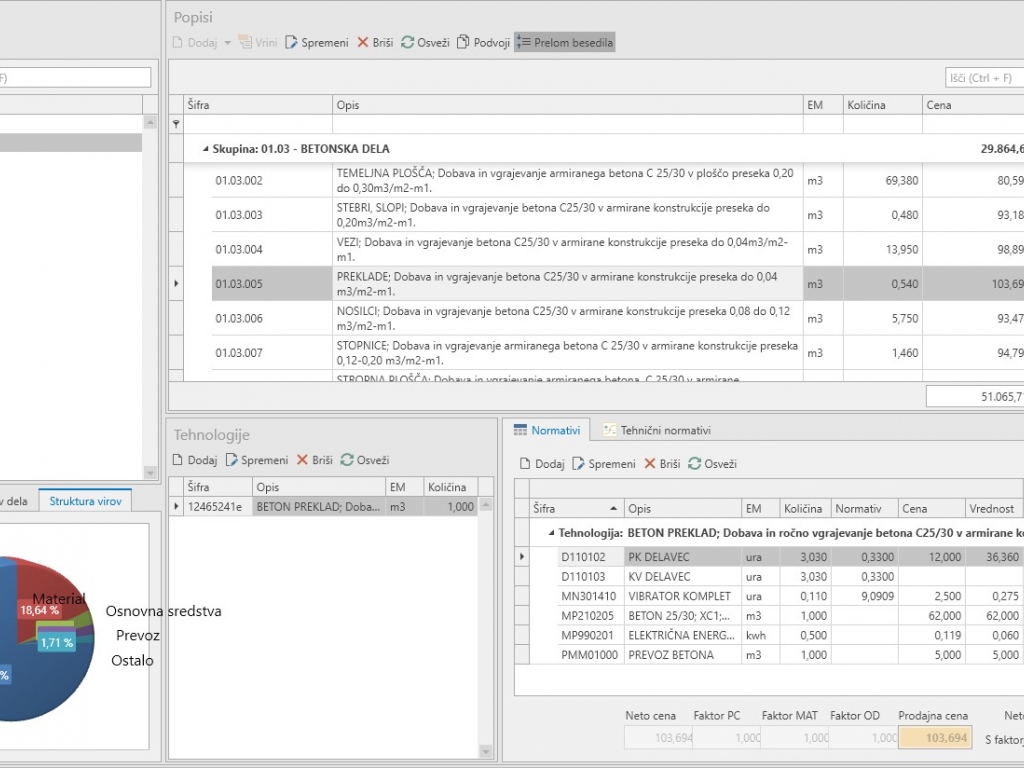
Task: Click the Spremeni edit icon in Popisi toolbar
Action: tap(292, 43)
